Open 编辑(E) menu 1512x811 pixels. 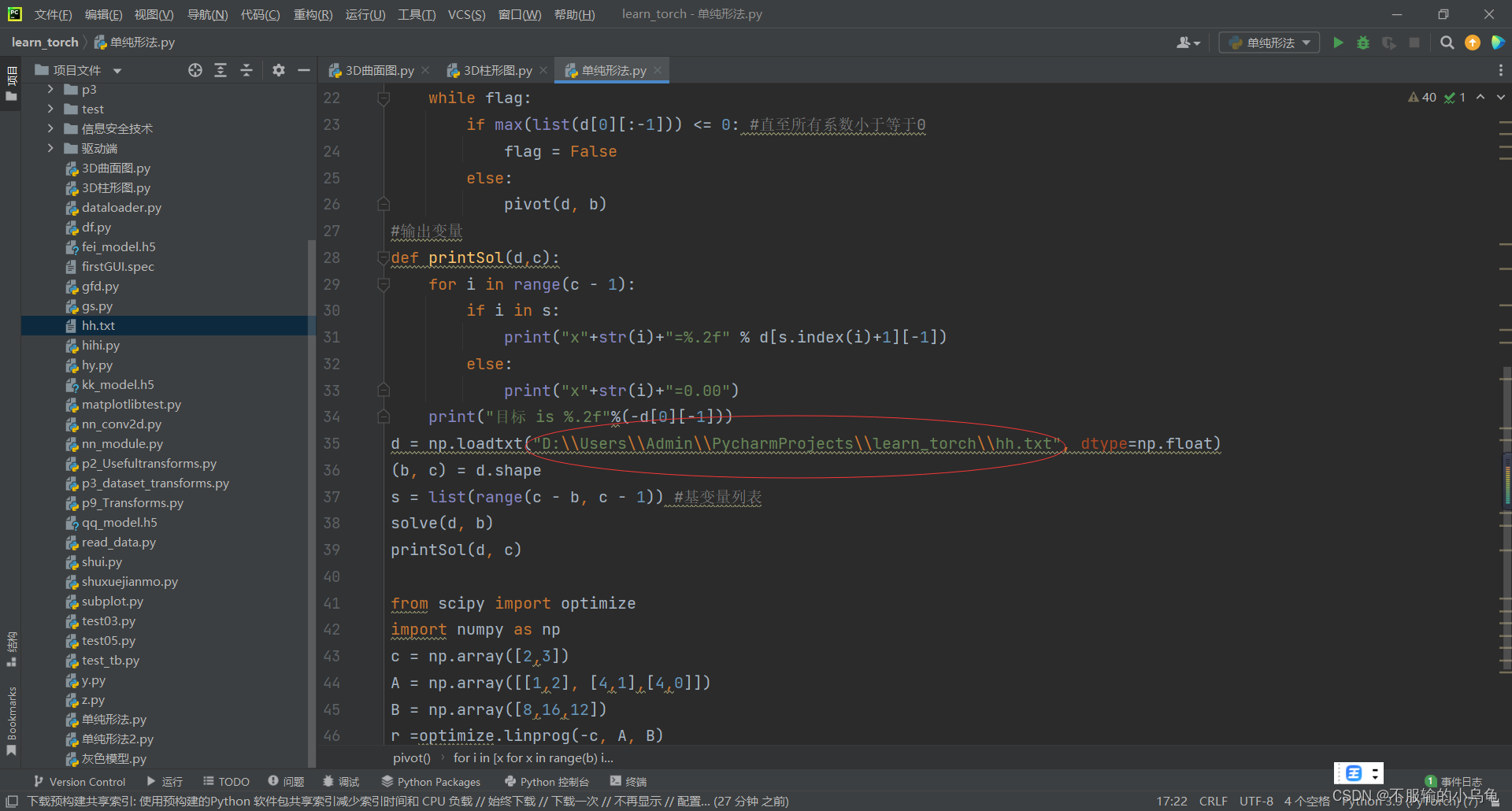(103, 14)
